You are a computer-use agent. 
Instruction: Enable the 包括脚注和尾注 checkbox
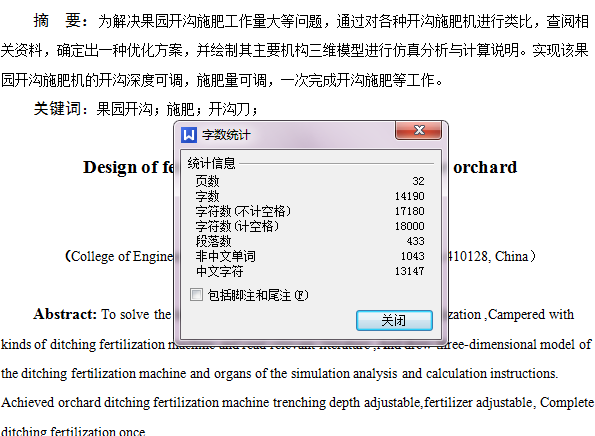tap(196, 294)
